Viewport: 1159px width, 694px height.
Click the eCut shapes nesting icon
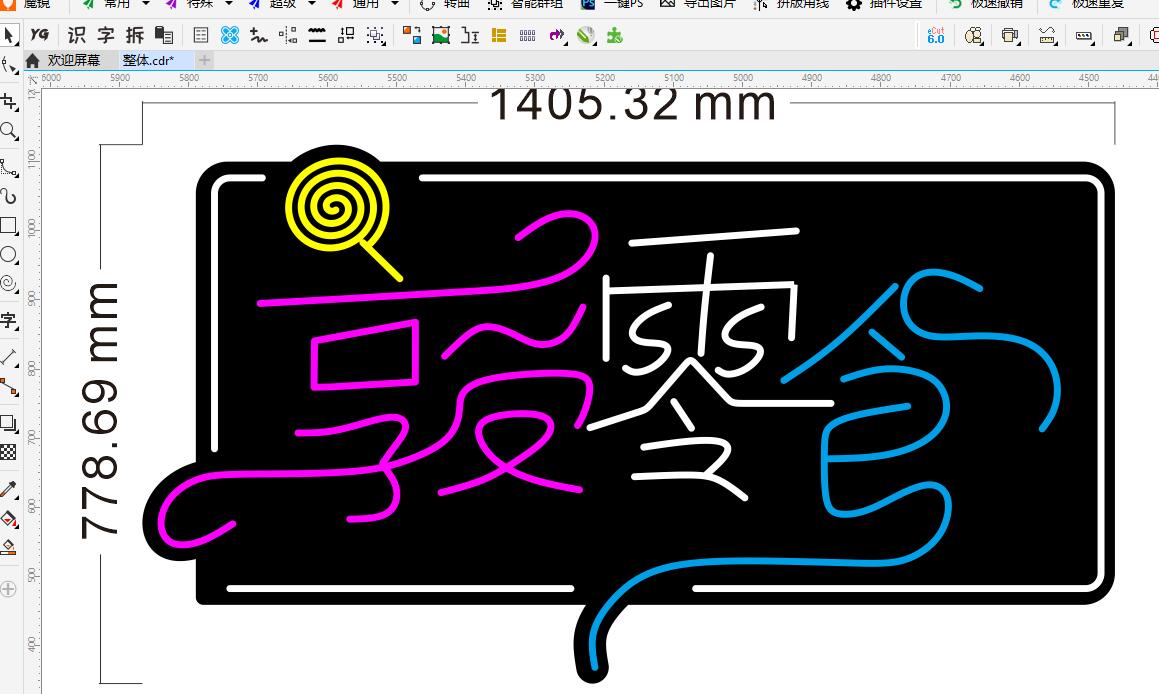(x=973, y=35)
